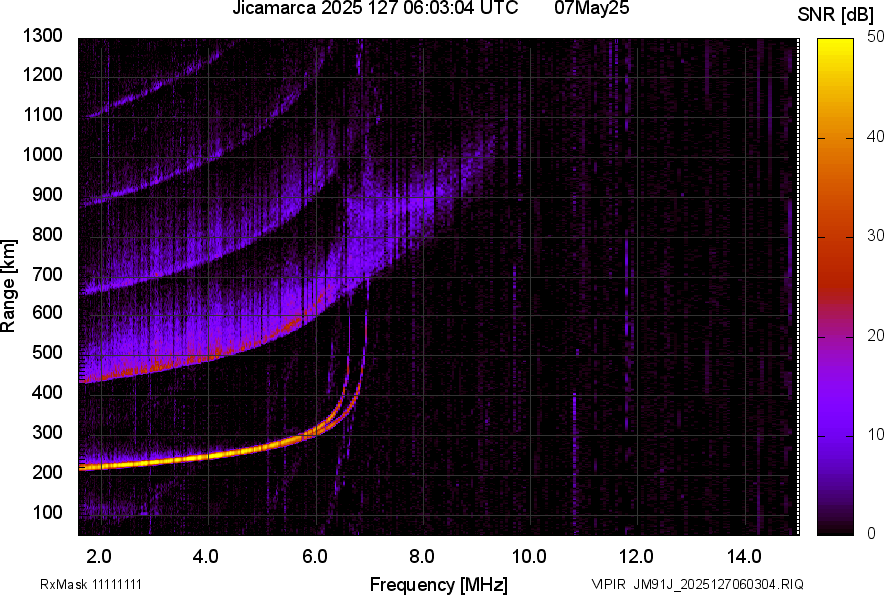The width and height of the screenshot is (884, 595).
Task: Click the SNR [dB] colorbar heading
Action: coord(836,14)
